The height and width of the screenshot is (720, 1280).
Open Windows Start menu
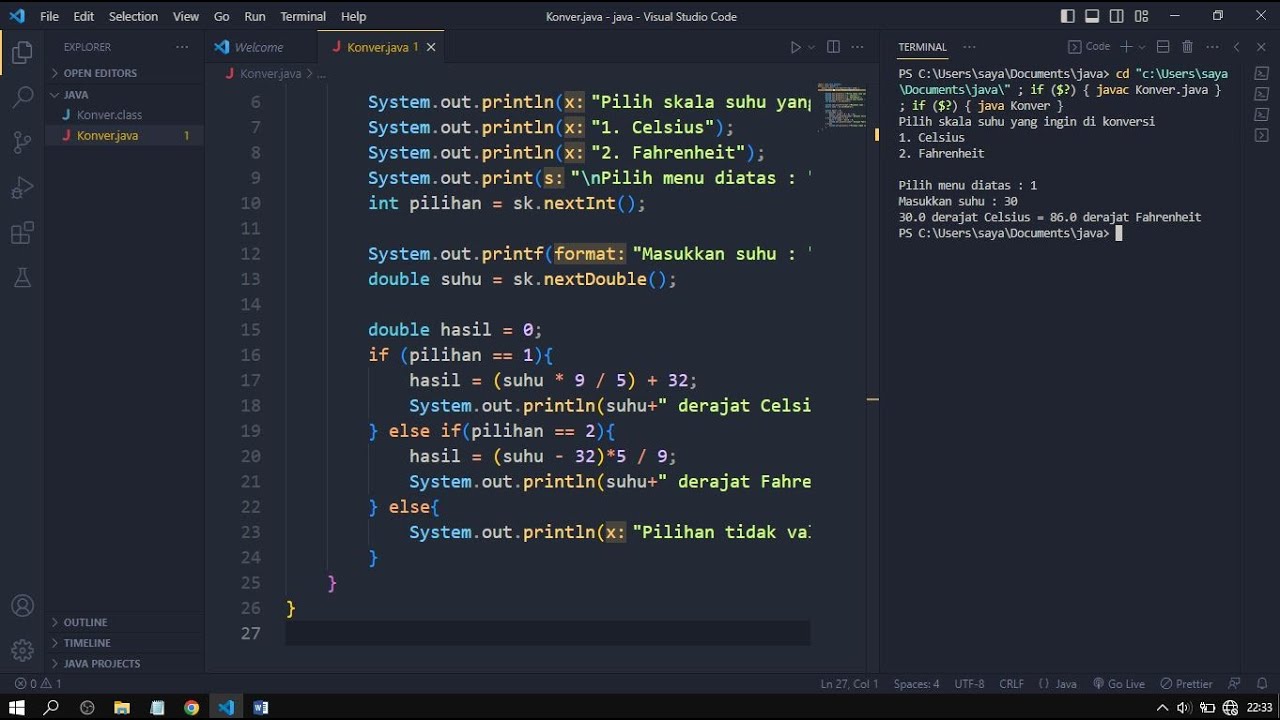(16, 707)
